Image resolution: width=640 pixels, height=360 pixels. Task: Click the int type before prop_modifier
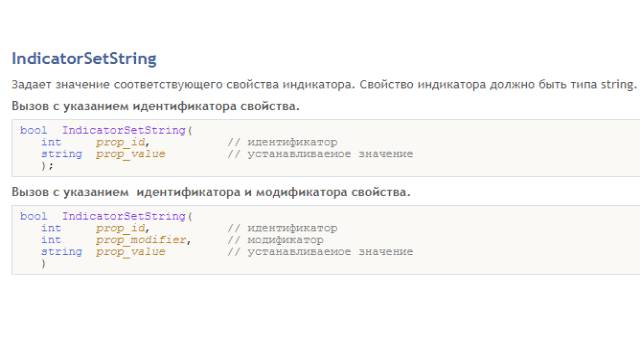click(51, 240)
